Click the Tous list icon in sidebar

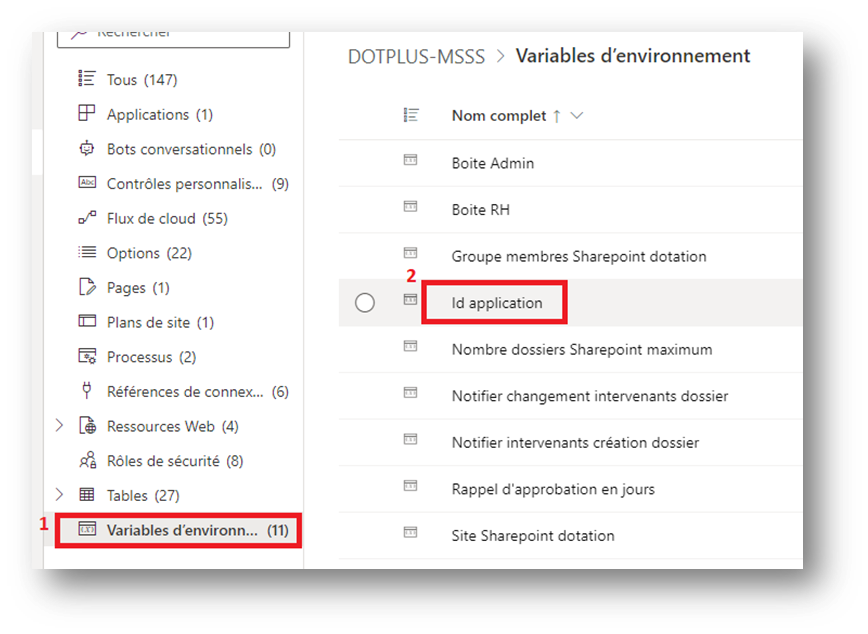[87, 80]
